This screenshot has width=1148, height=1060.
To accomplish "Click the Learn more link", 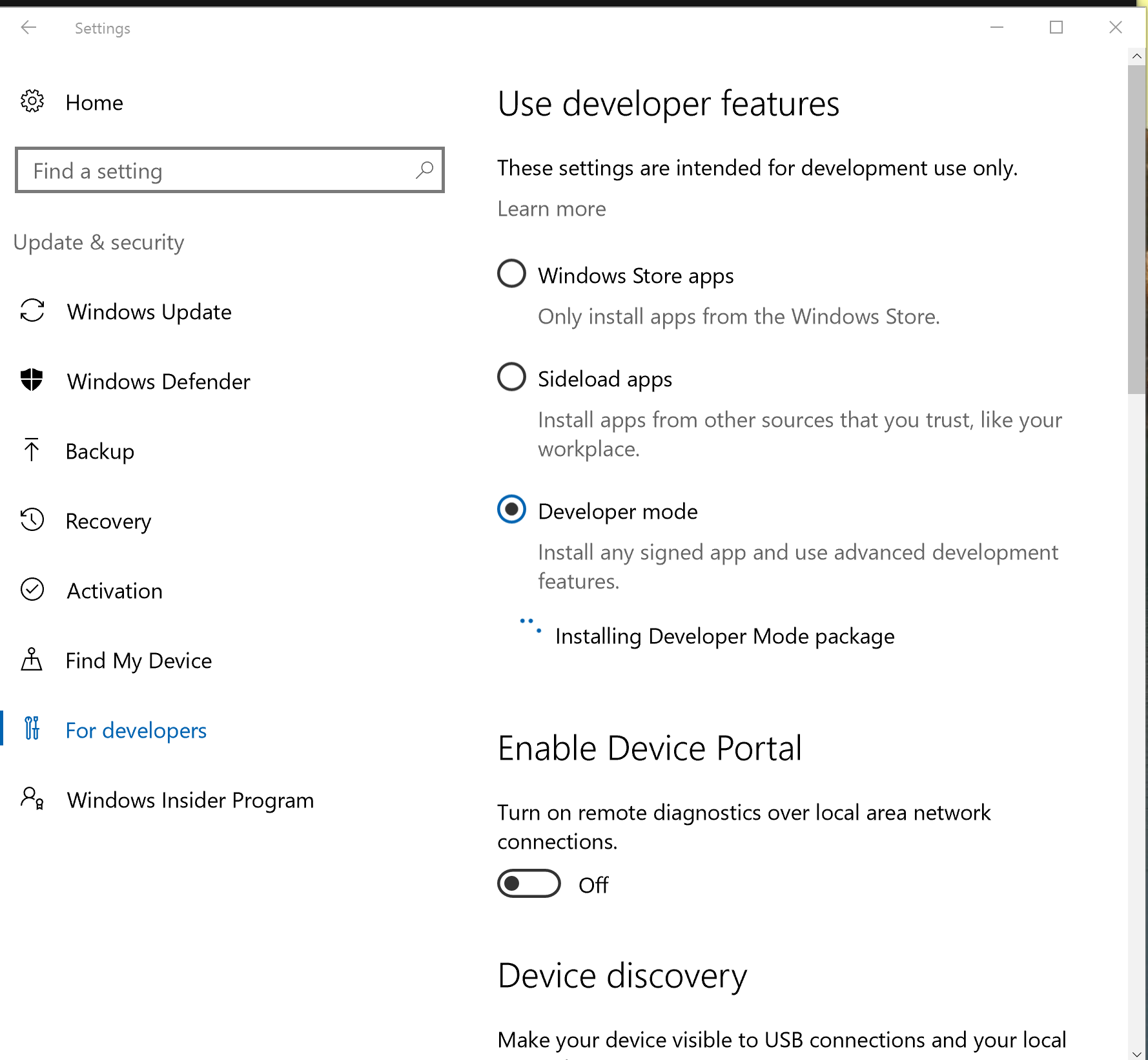I will click(x=551, y=209).
